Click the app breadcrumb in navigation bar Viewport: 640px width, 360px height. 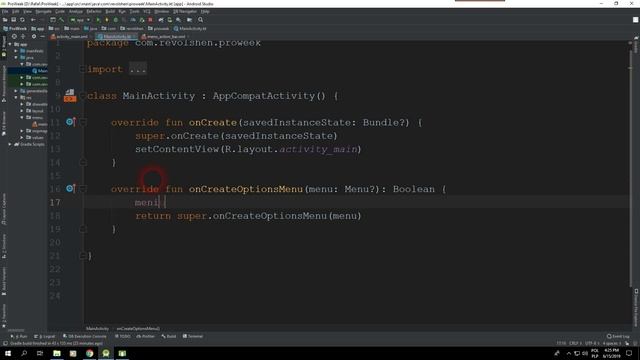(38, 29)
